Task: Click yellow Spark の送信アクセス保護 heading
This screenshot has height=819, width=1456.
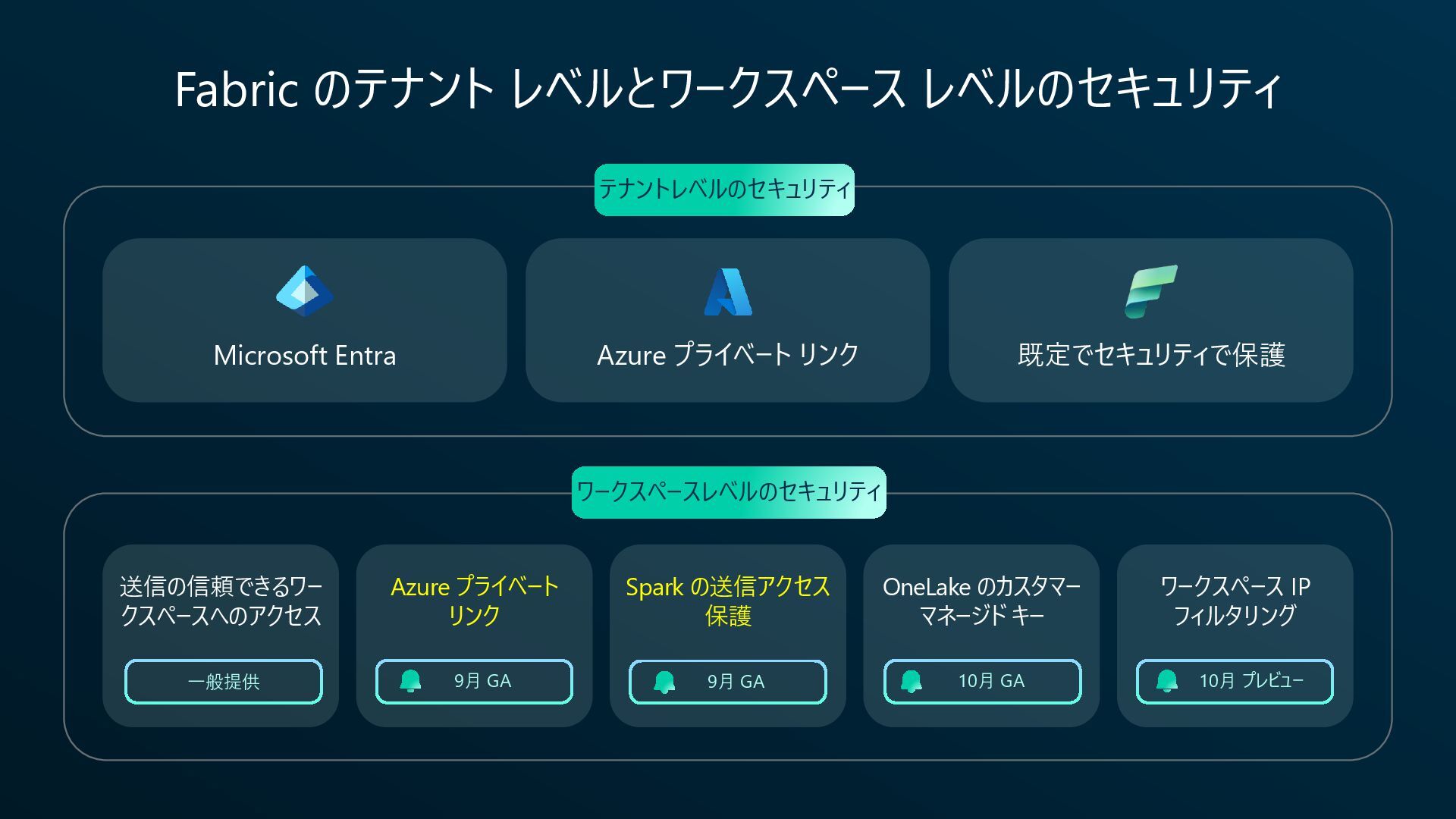Action: tap(728, 601)
